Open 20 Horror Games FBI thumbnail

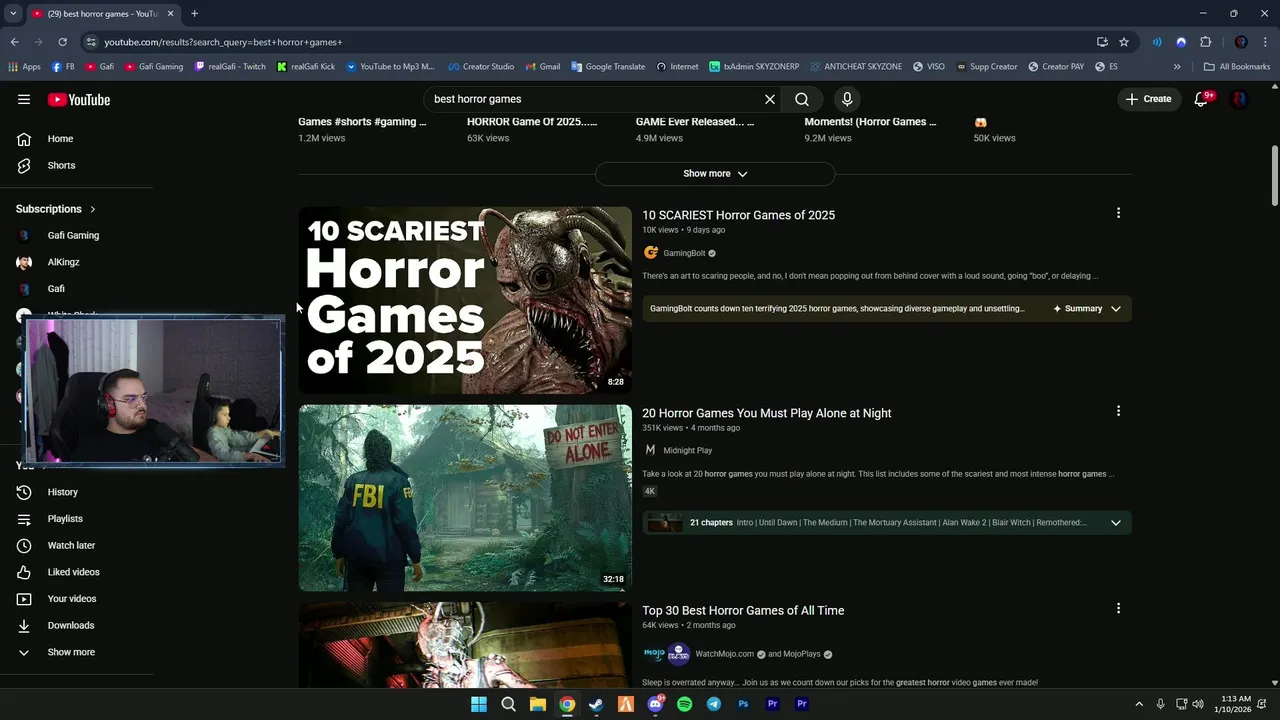[x=465, y=498]
